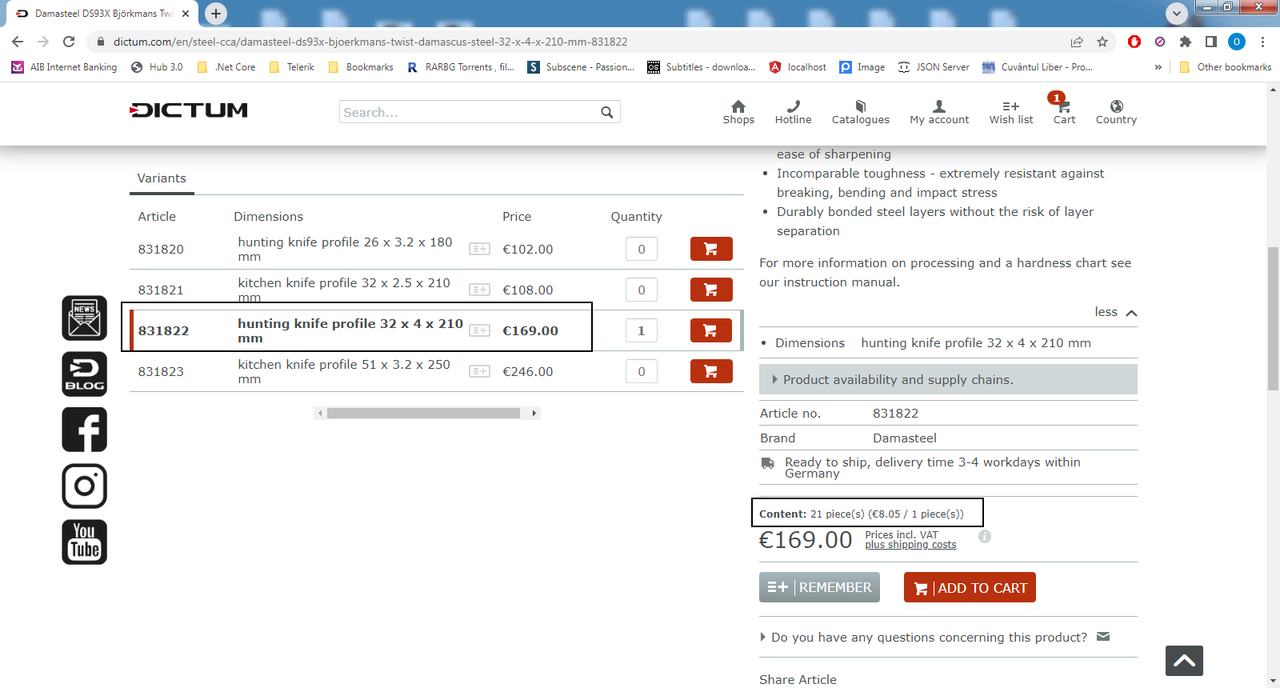Click the Dictum logo
This screenshot has height=688, width=1280.
pyautogui.click(x=188, y=110)
